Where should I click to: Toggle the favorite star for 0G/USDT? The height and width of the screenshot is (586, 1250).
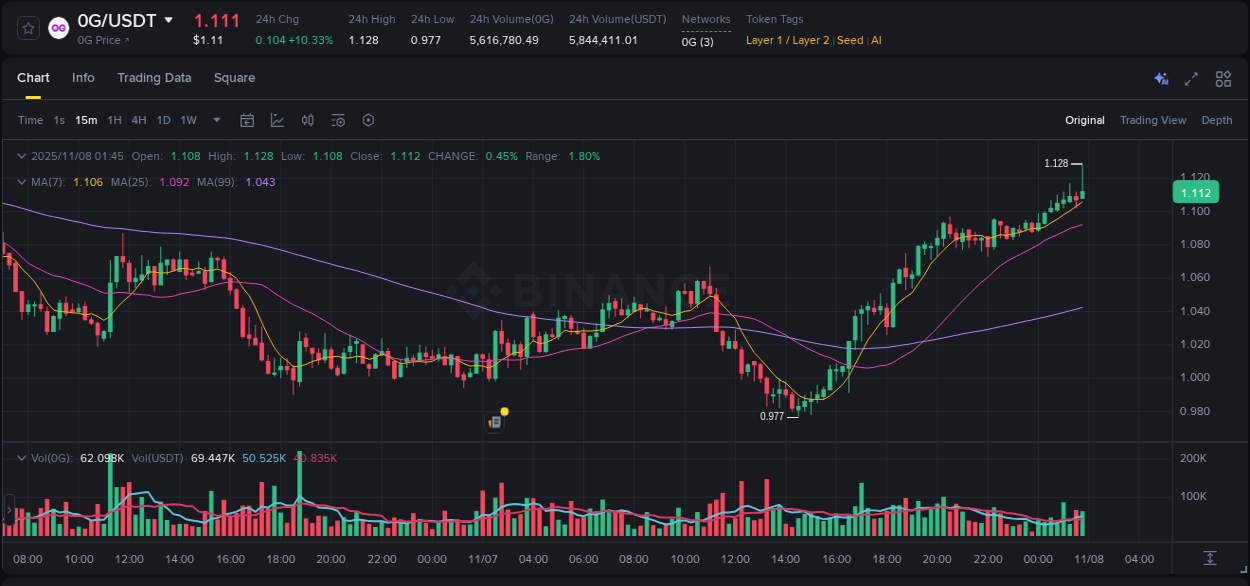[27, 28]
